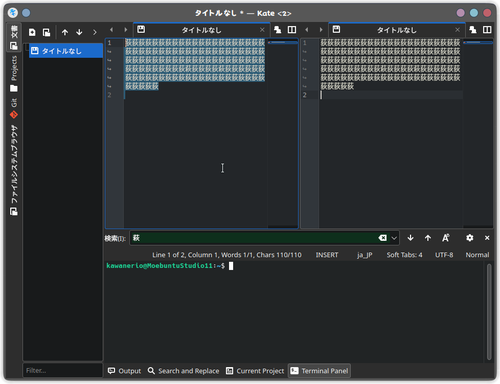This screenshot has height=384, width=500.
Task: Open search history dropdown arrow
Action: click(x=394, y=238)
